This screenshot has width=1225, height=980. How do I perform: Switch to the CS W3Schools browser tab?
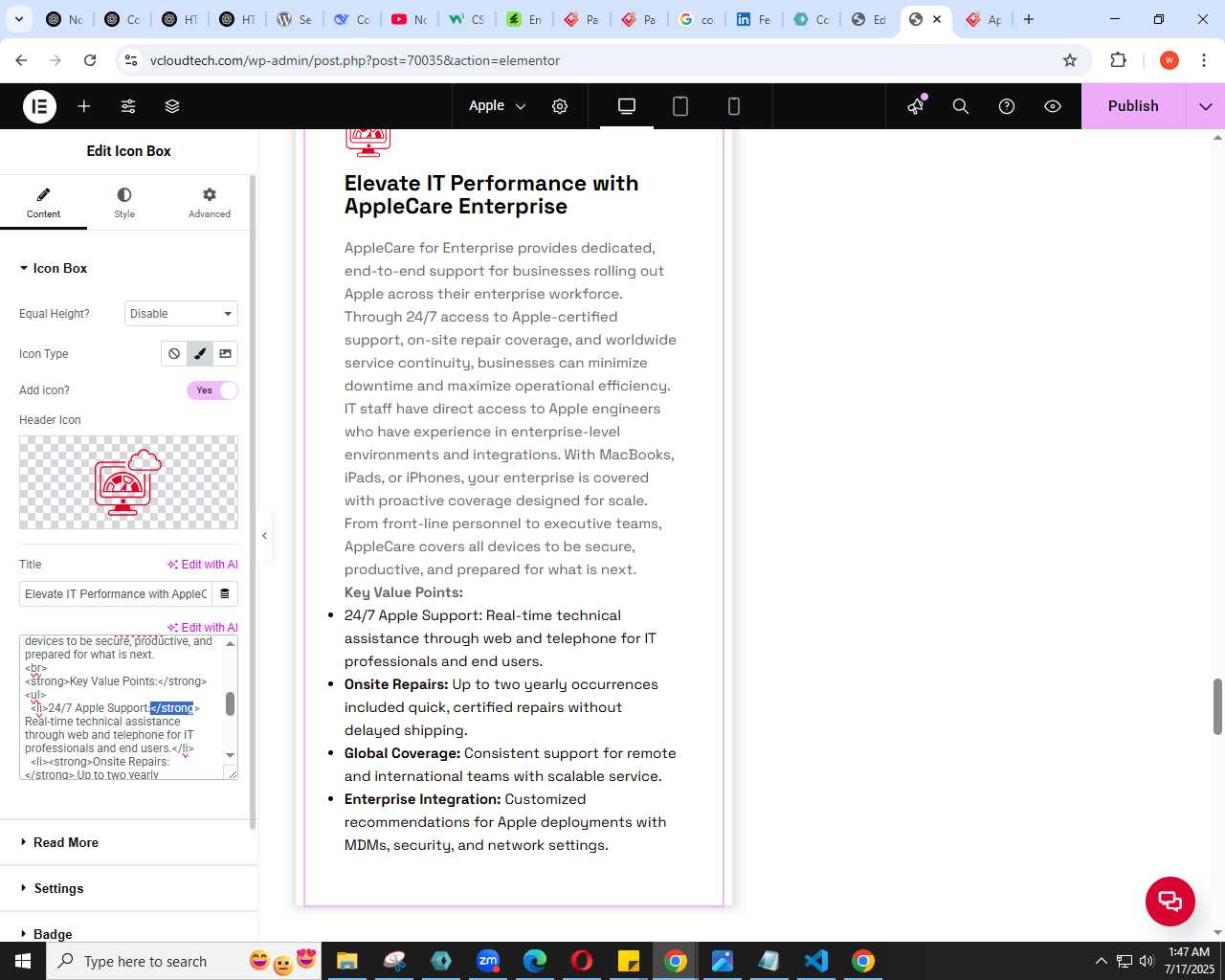point(466,19)
